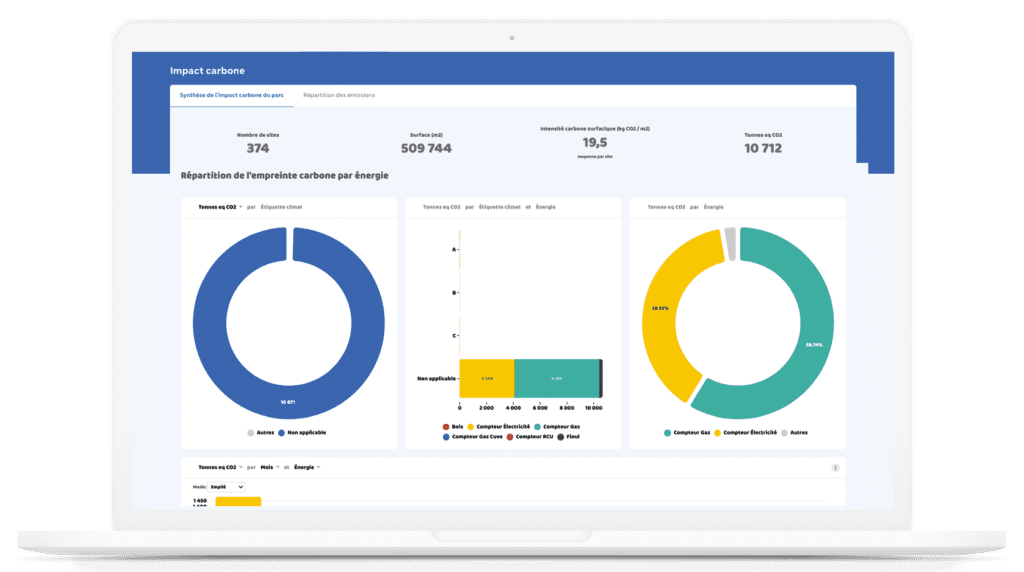Screen dimensions: 1024x572
Task: Toggle Compteur RCU legend marker
Action: coord(510,437)
